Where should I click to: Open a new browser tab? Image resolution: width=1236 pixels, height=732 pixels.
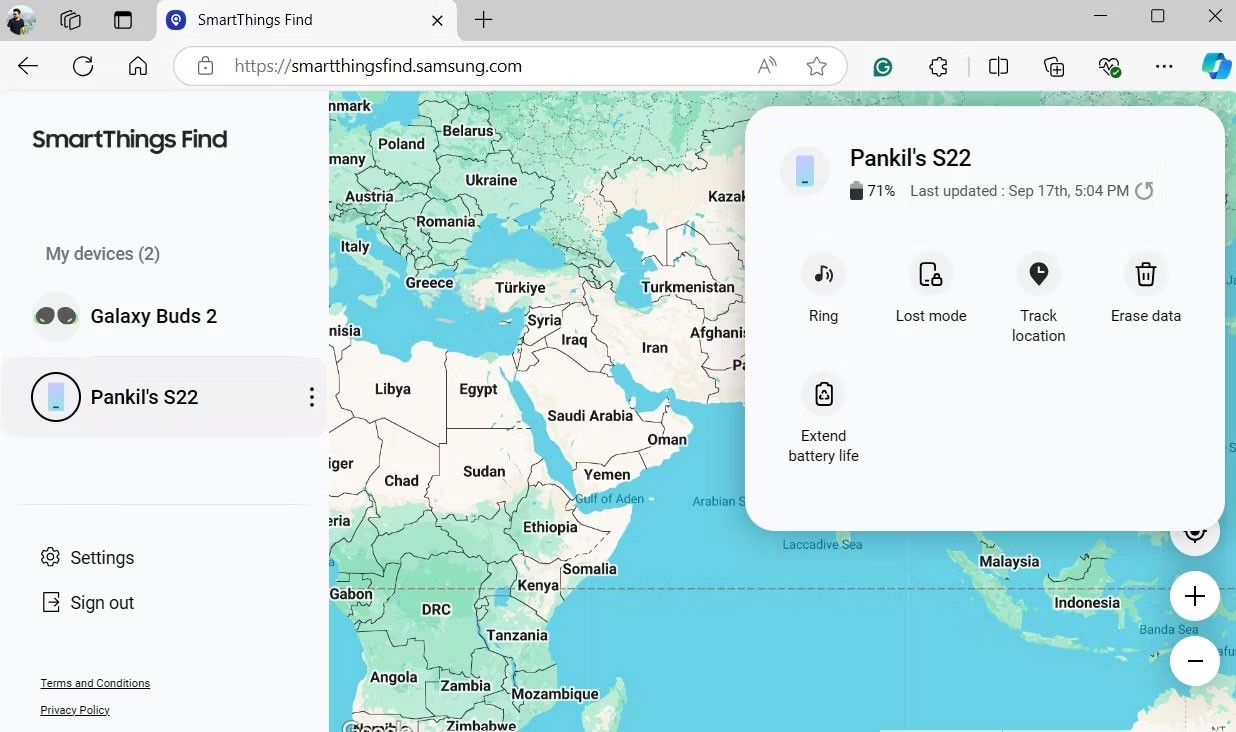tap(484, 20)
